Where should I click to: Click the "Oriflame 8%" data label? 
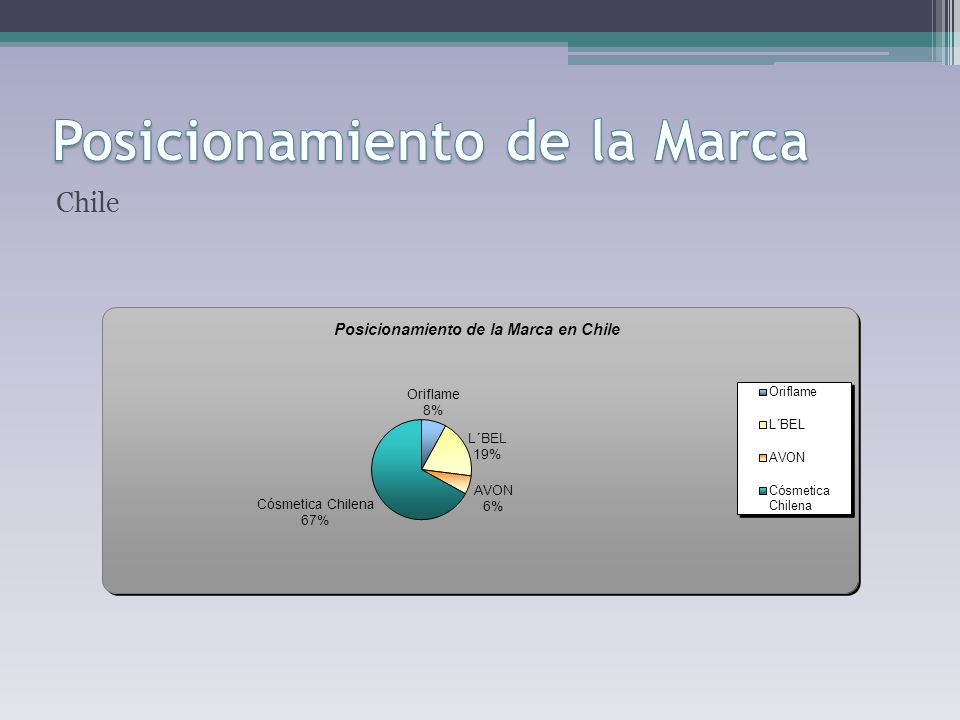click(433, 402)
